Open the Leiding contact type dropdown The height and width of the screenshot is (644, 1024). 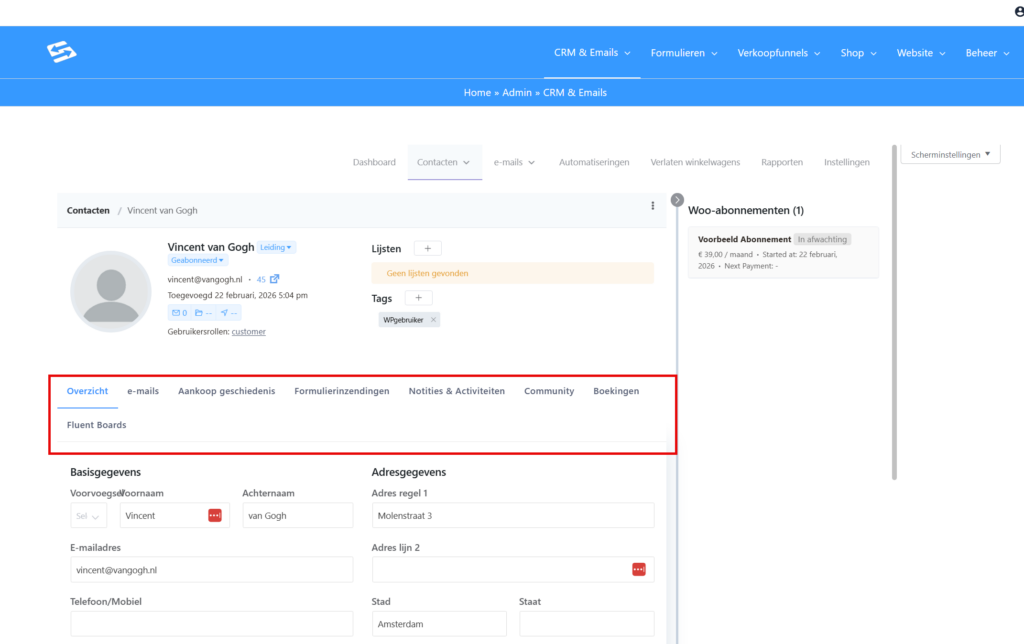click(x=276, y=247)
